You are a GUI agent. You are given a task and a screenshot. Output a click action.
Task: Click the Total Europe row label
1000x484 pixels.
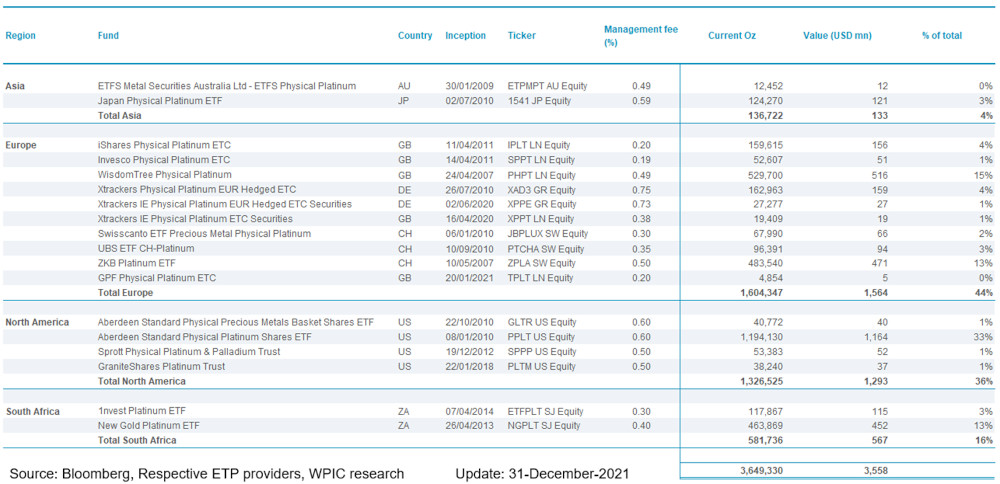[x=125, y=293]
